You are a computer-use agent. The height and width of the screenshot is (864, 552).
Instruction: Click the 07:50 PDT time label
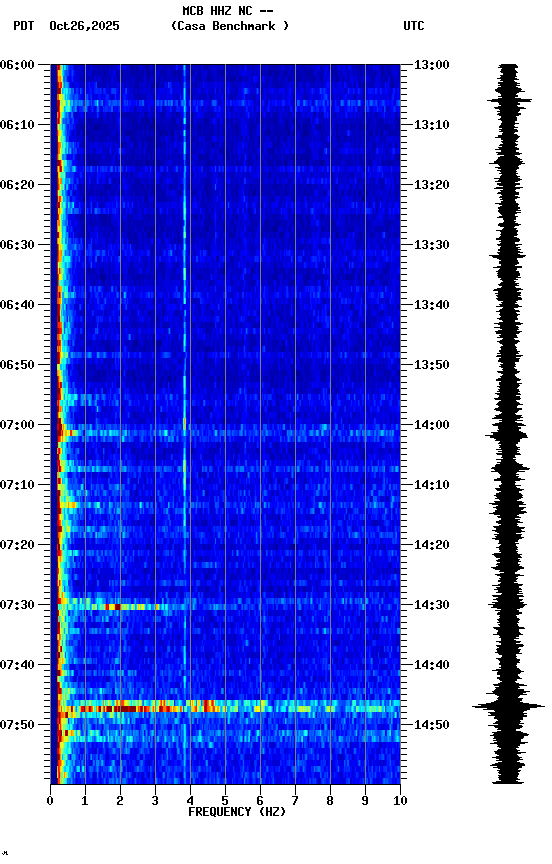point(17,725)
